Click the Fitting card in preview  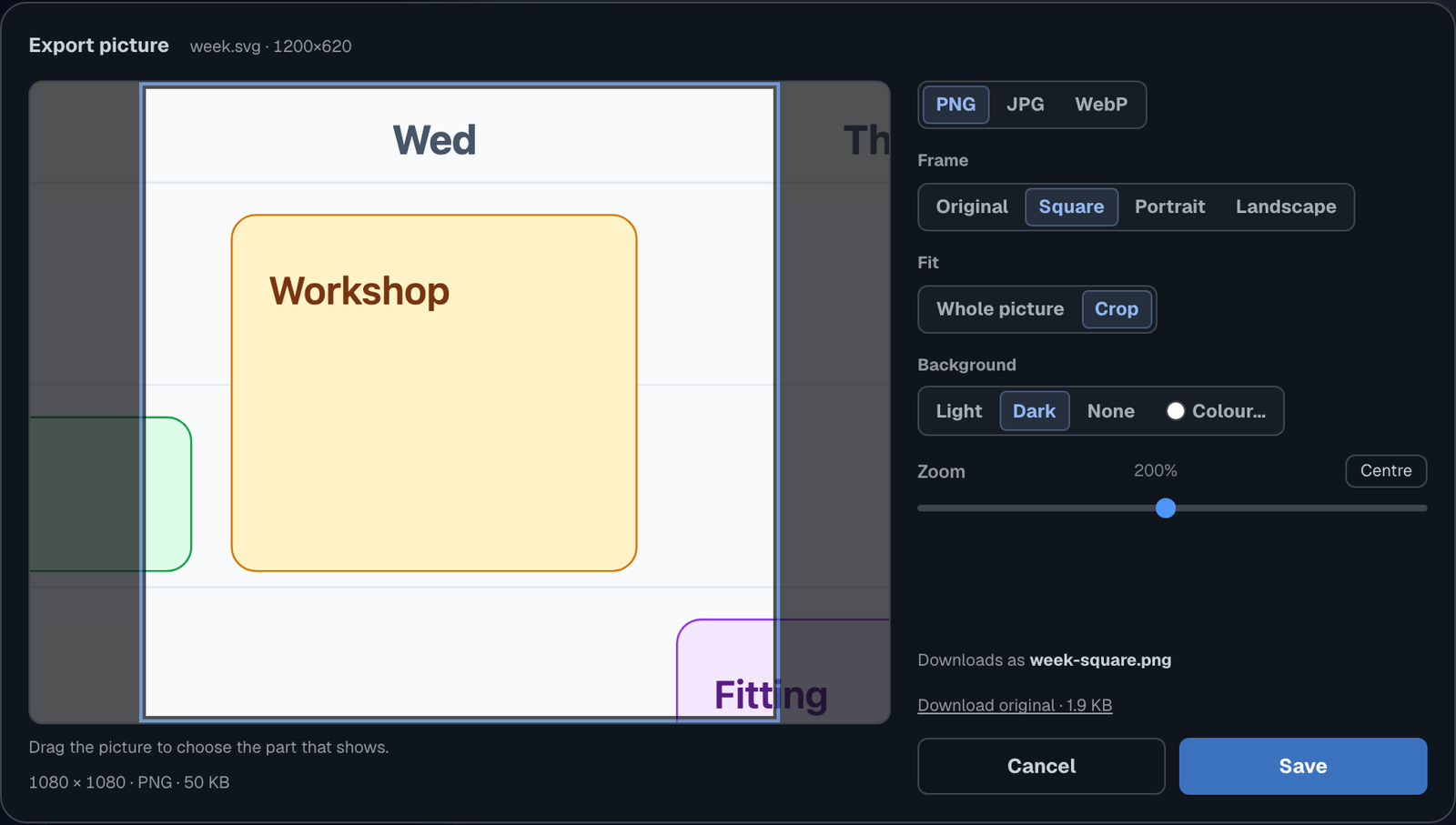[x=783, y=671]
